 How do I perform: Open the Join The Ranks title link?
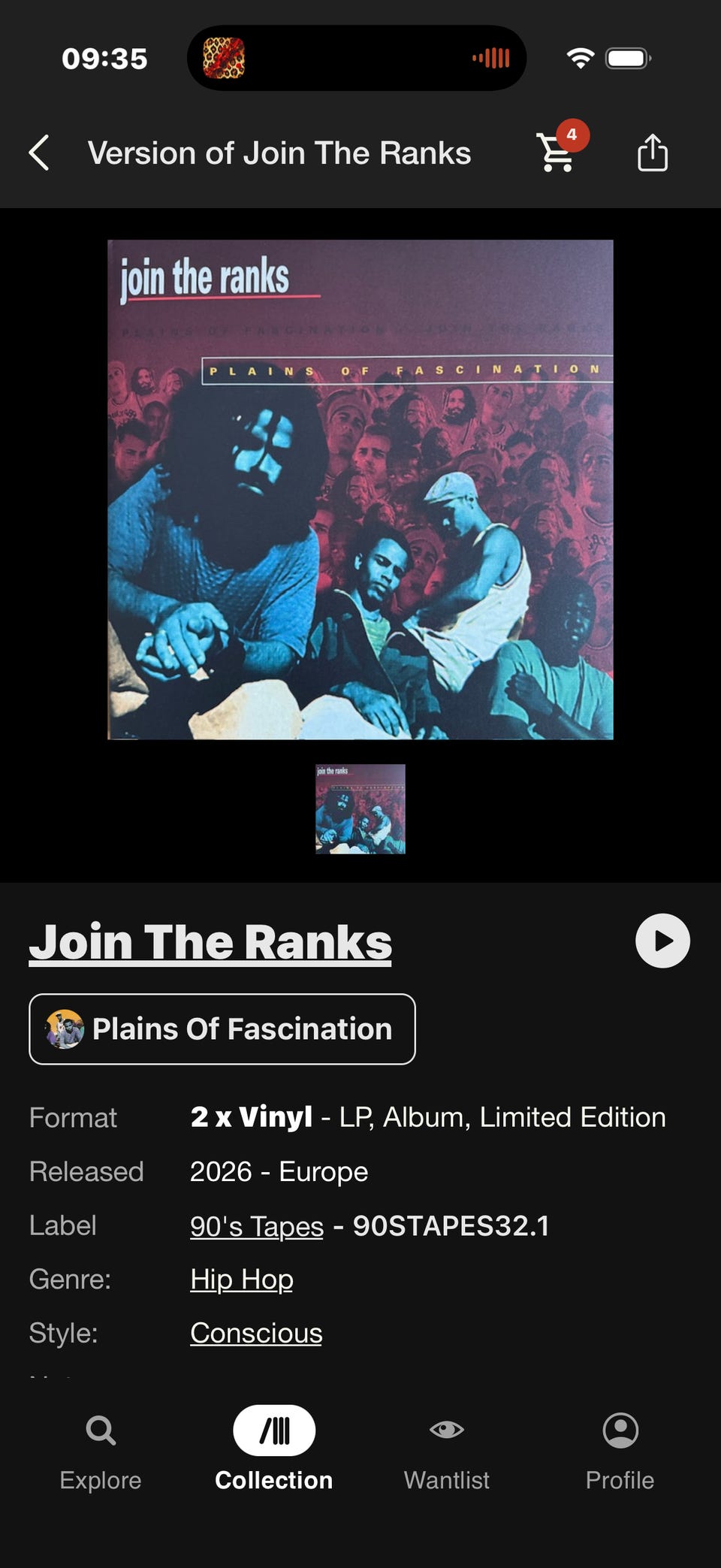click(x=210, y=942)
